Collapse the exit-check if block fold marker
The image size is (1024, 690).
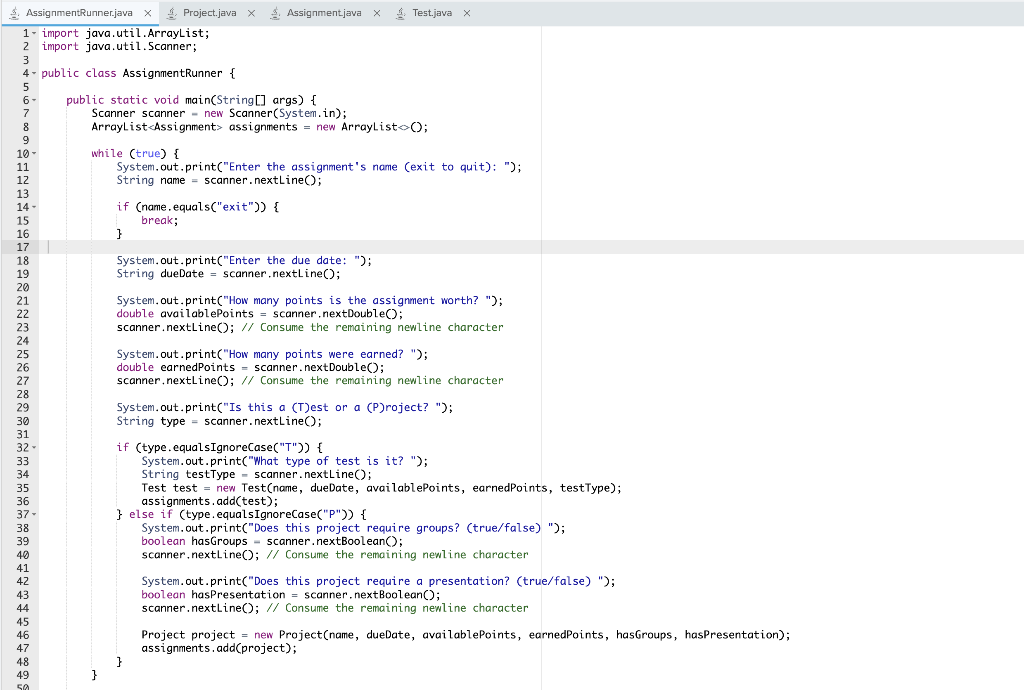33,207
